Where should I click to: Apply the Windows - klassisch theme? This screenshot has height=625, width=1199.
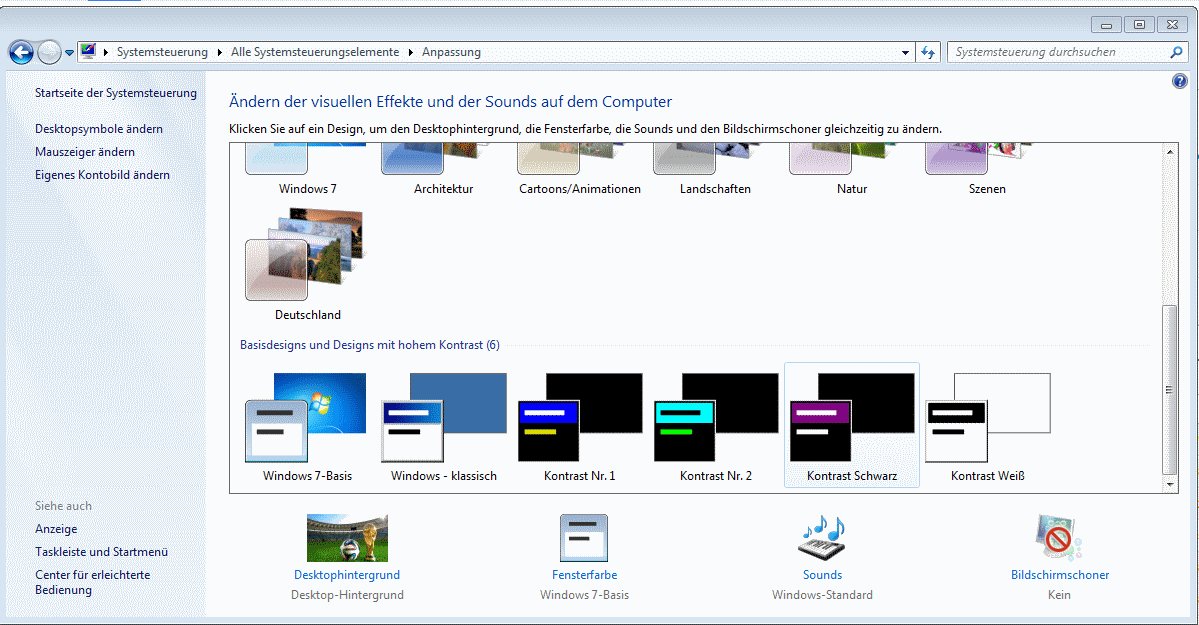(444, 427)
